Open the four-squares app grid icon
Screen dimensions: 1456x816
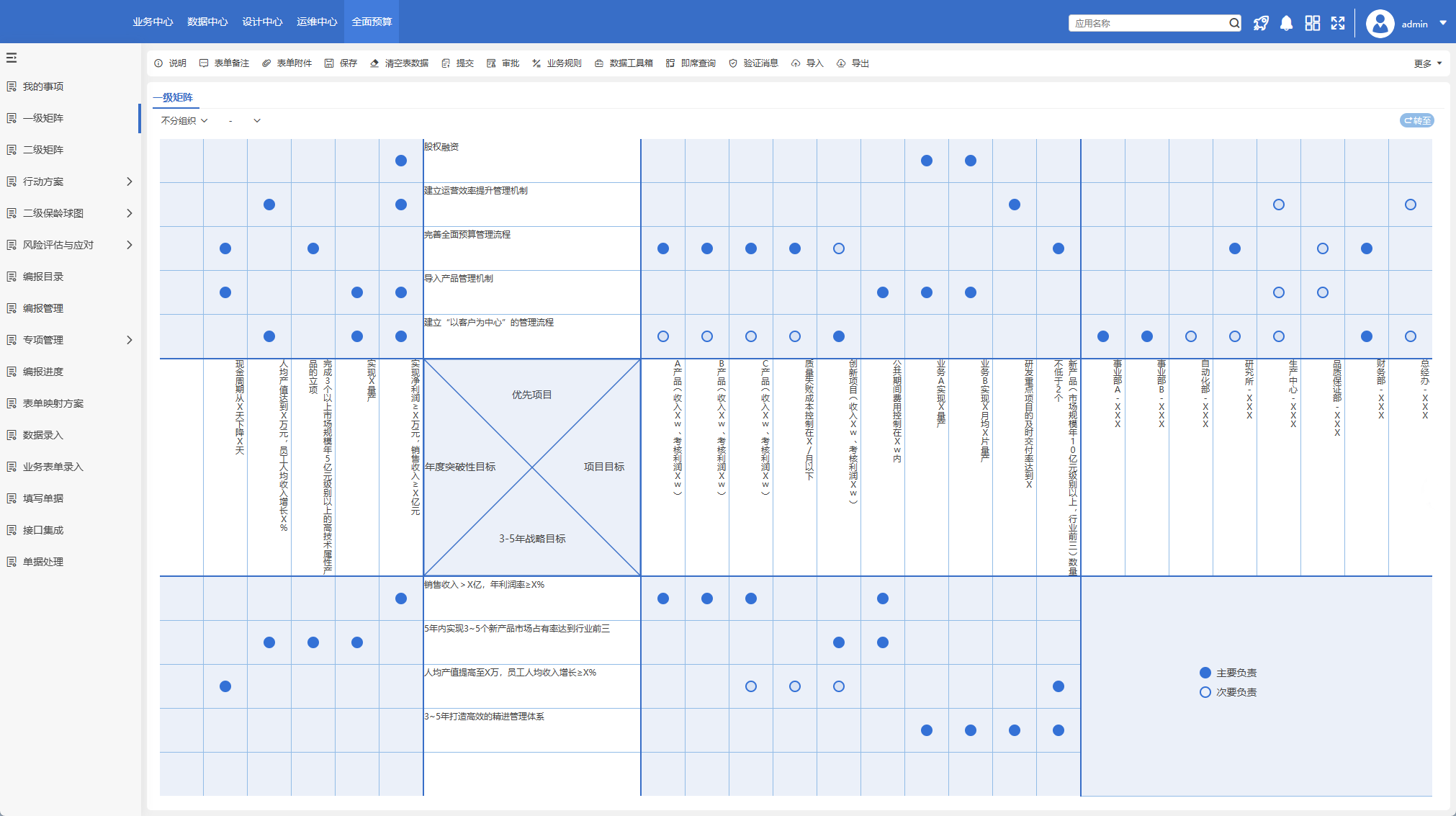click(x=1312, y=23)
